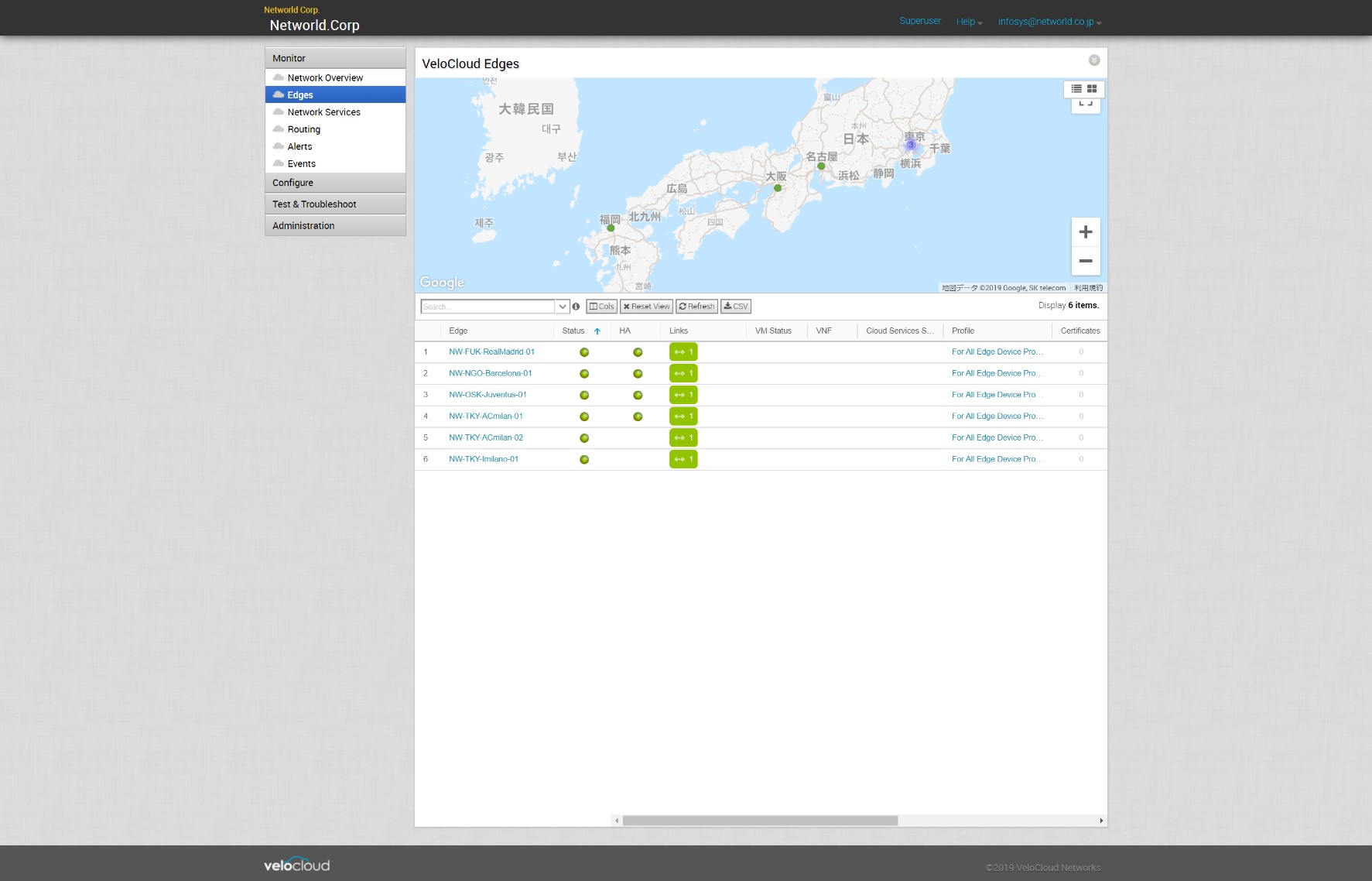
Task: Collapse the Monitor section header
Action: [335, 58]
